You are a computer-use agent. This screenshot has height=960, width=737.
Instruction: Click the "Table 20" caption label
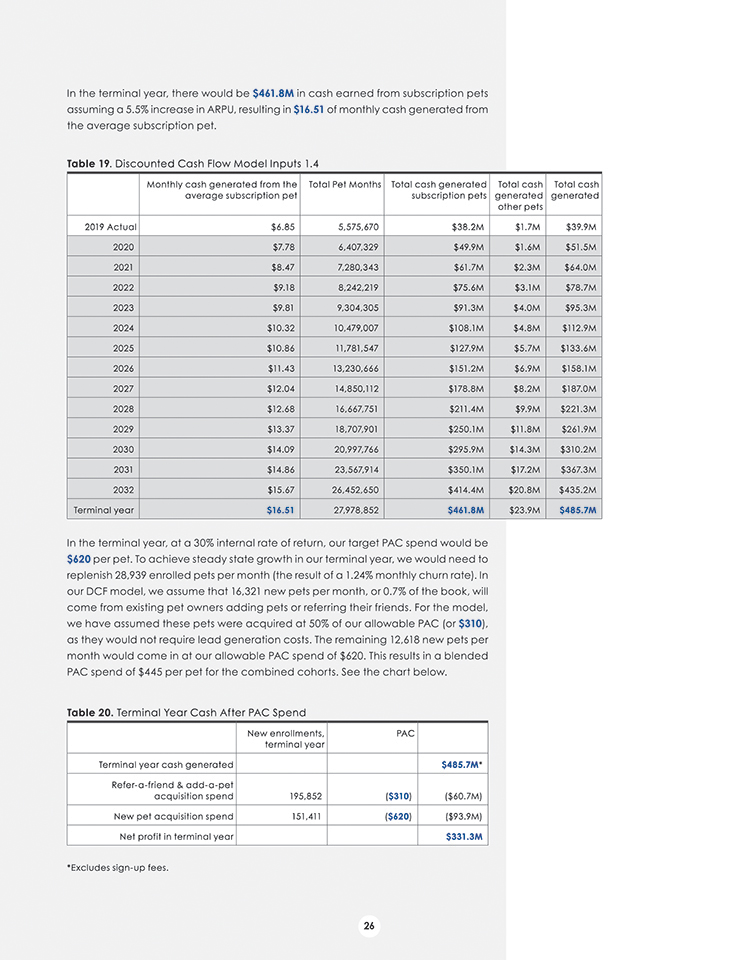coord(88,711)
